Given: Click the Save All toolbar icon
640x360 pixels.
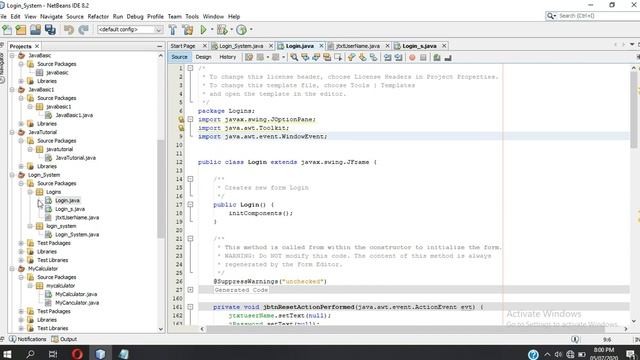Looking at the screenshot, I should pos(50,29).
